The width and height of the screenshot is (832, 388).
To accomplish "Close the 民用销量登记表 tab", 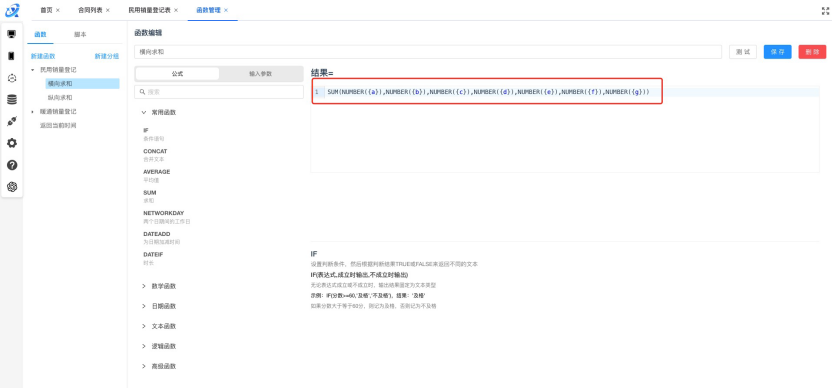I will pyautogui.click(x=176, y=10).
